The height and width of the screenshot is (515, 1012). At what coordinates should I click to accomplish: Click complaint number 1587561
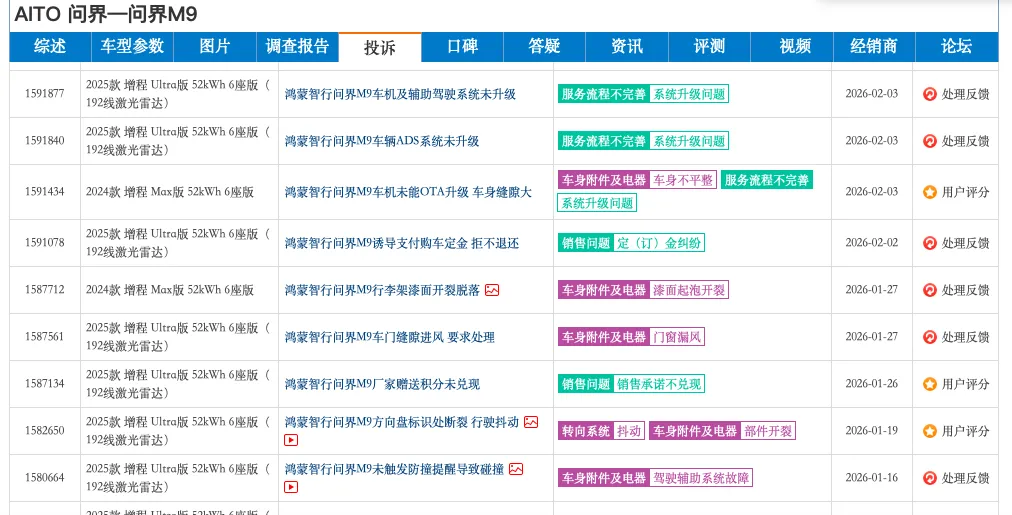[45, 337]
